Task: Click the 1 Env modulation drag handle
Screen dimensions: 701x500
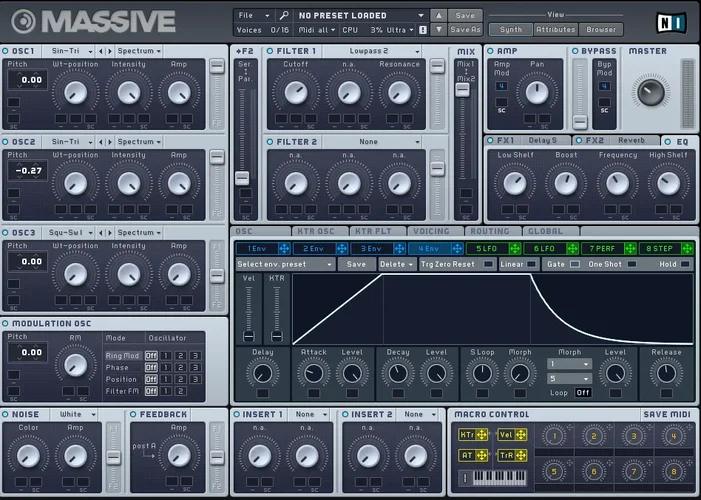Action: click(x=283, y=248)
